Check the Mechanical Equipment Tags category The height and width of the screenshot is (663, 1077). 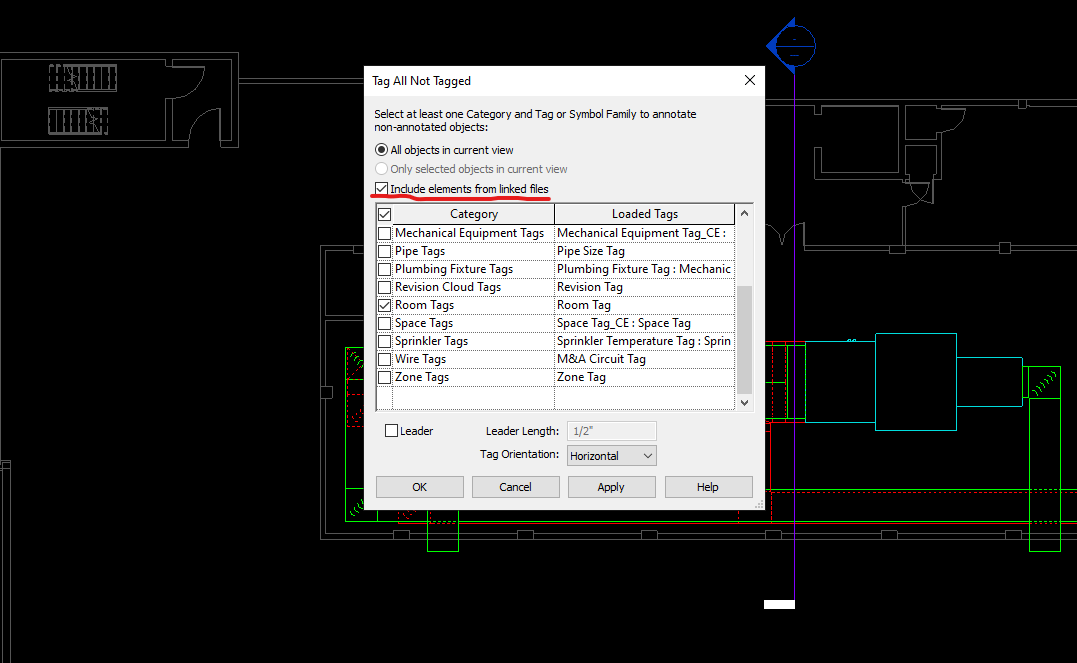[x=385, y=232]
